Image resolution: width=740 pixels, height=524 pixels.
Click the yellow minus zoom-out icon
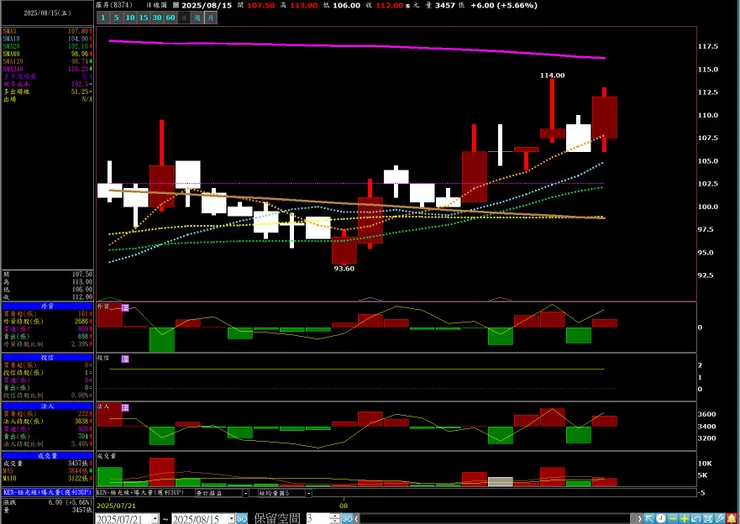(673, 518)
